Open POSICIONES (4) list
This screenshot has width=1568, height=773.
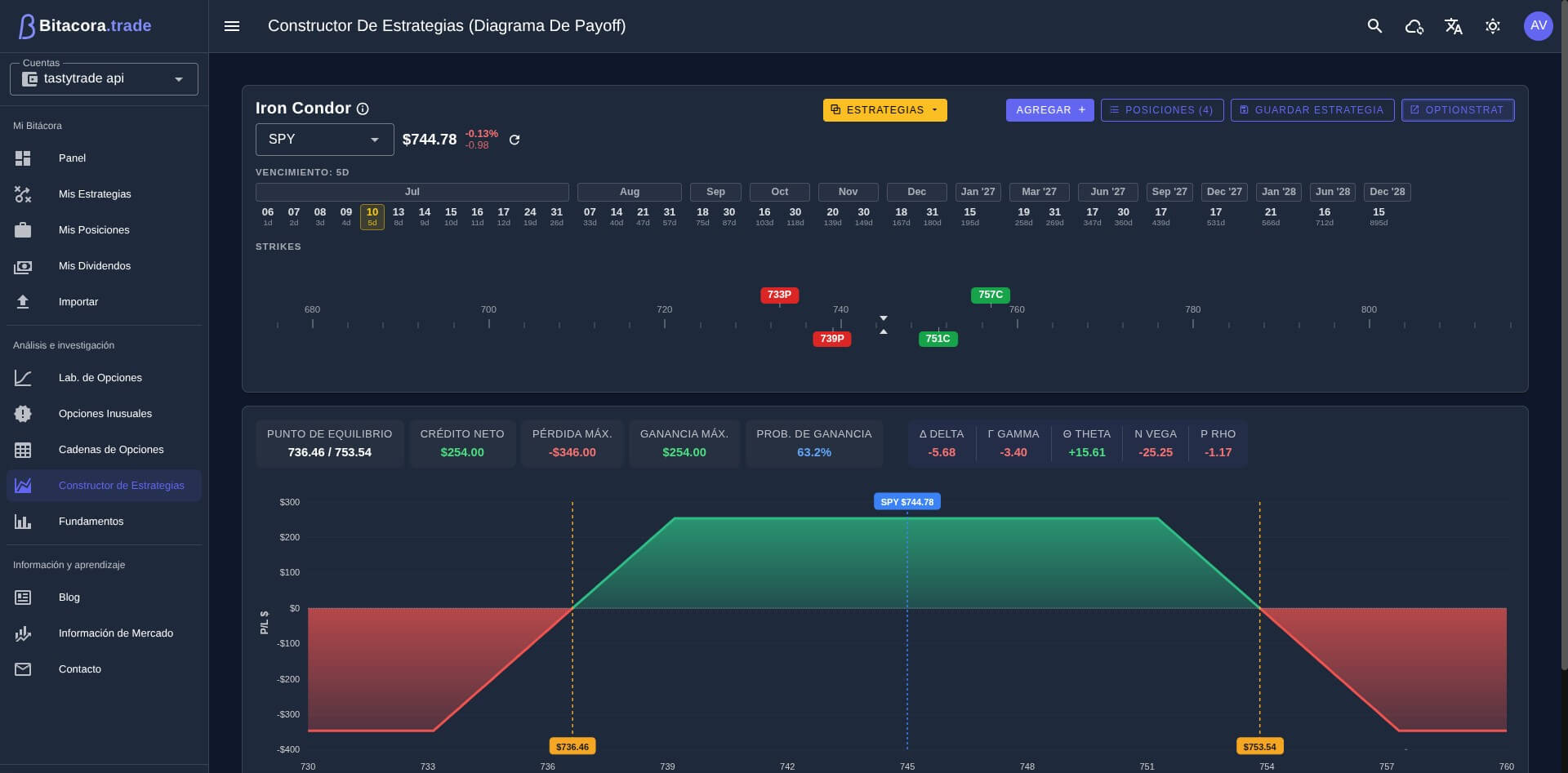coord(1162,110)
